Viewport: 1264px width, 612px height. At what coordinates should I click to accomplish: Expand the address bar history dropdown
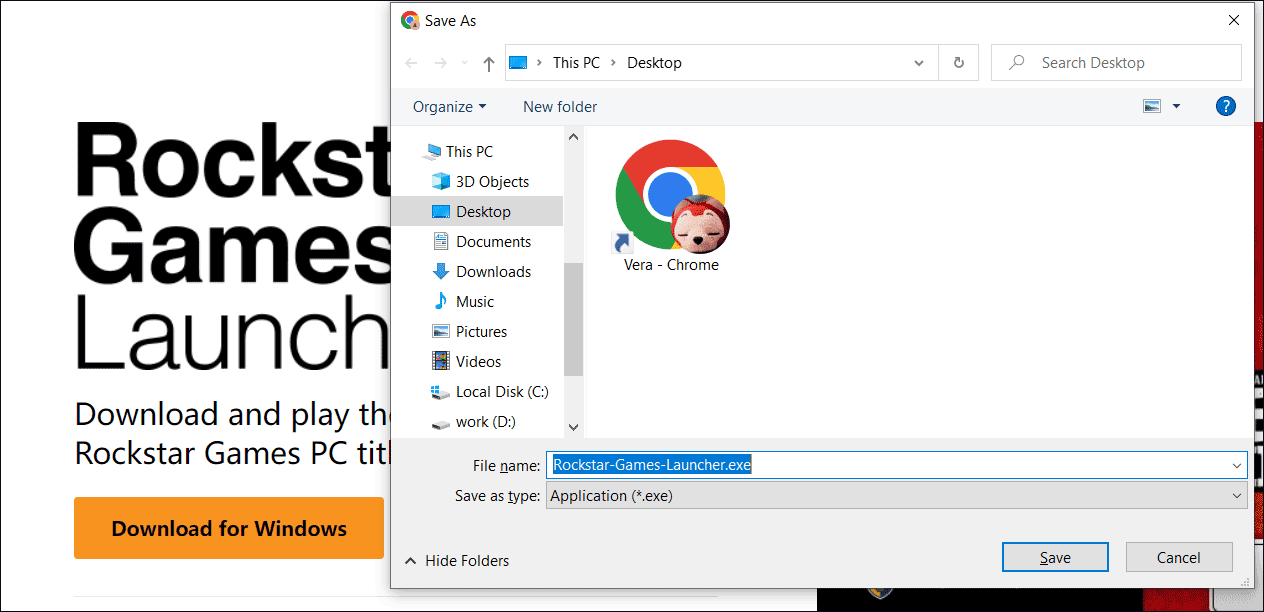coord(919,63)
